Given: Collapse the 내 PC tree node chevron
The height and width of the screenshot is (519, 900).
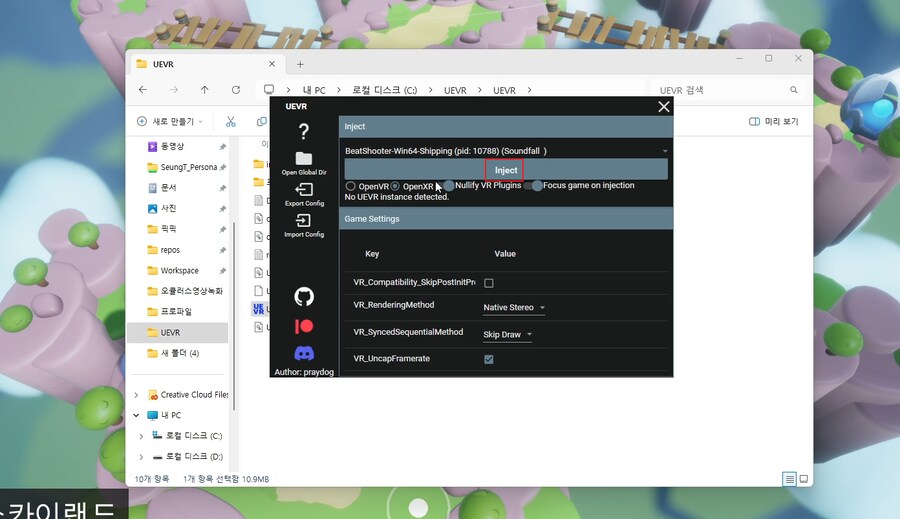Looking at the screenshot, I should (137, 415).
